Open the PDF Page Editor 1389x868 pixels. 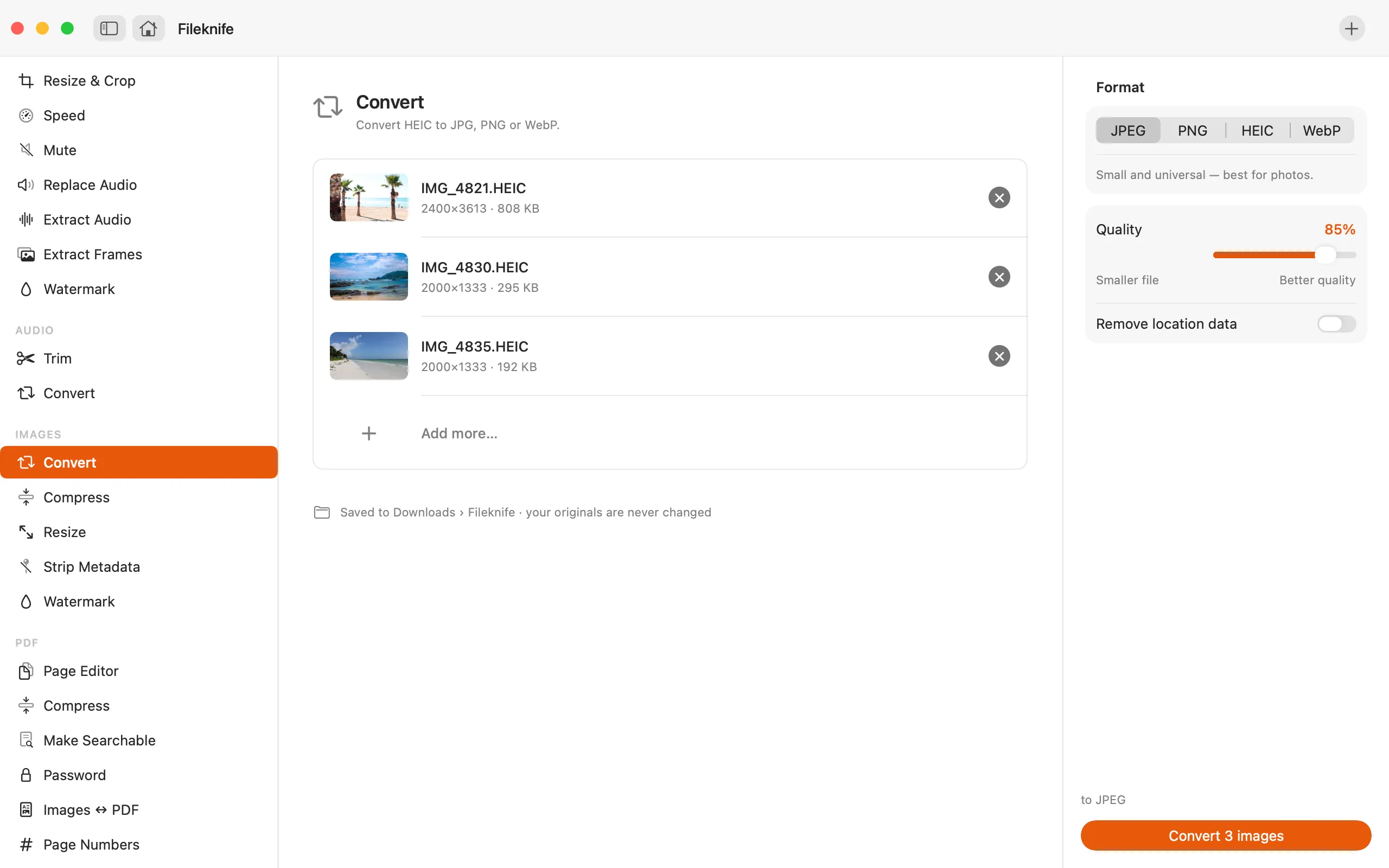[x=139, y=671]
